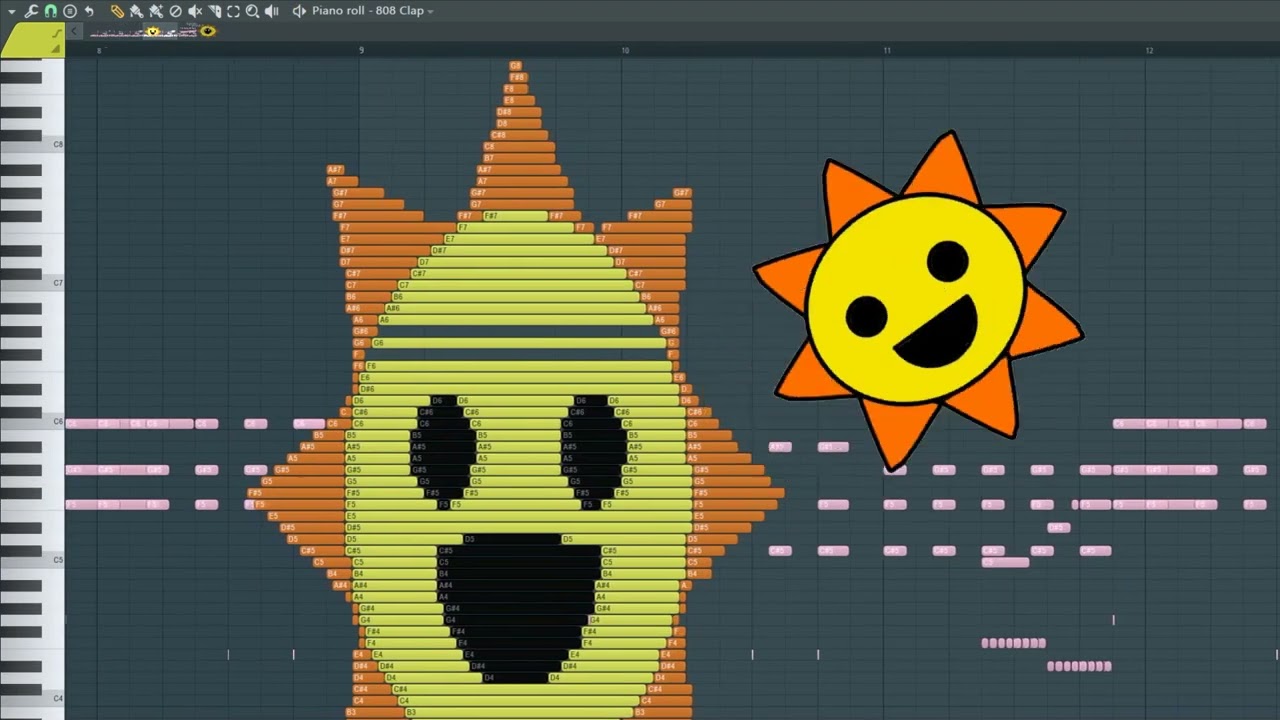Open the stamp chord menu icon
The height and width of the screenshot is (720, 1280).
70,11
